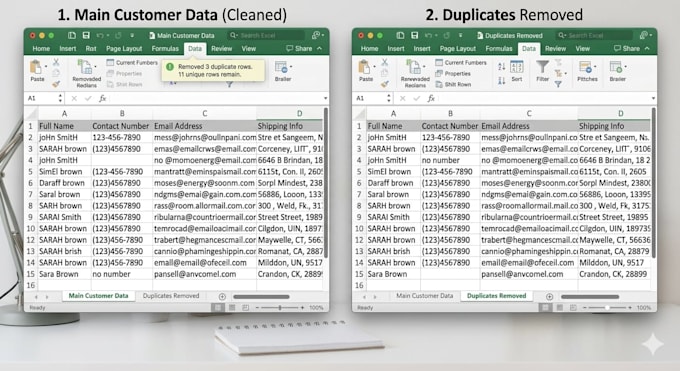Image resolution: width=680 pixels, height=371 pixels.
Task: Click Format Painter brush in Main Customer Data window
Action: tap(56, 84)
